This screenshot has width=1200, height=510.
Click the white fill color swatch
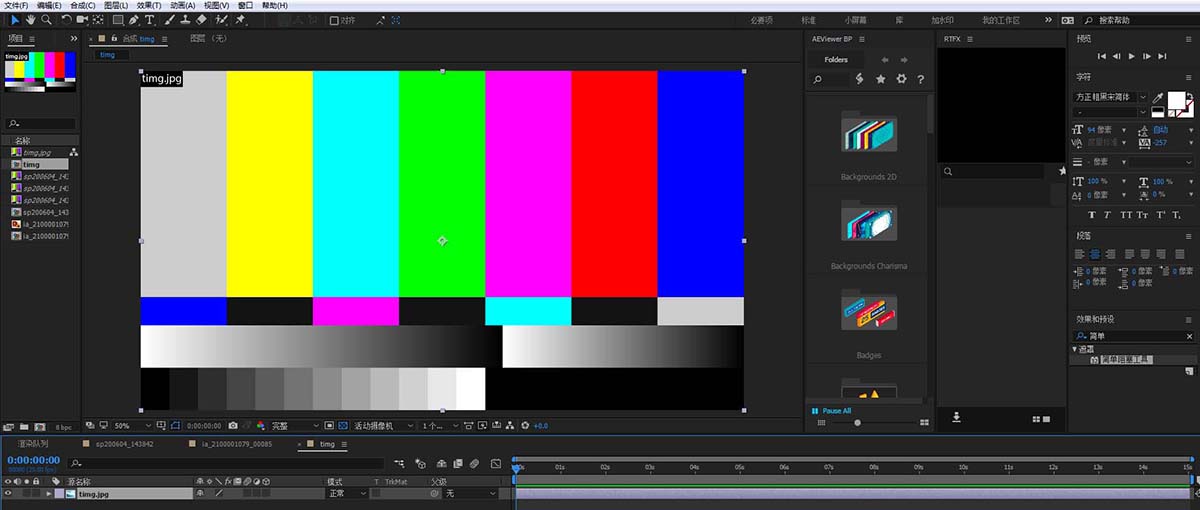click(1177, 99)
